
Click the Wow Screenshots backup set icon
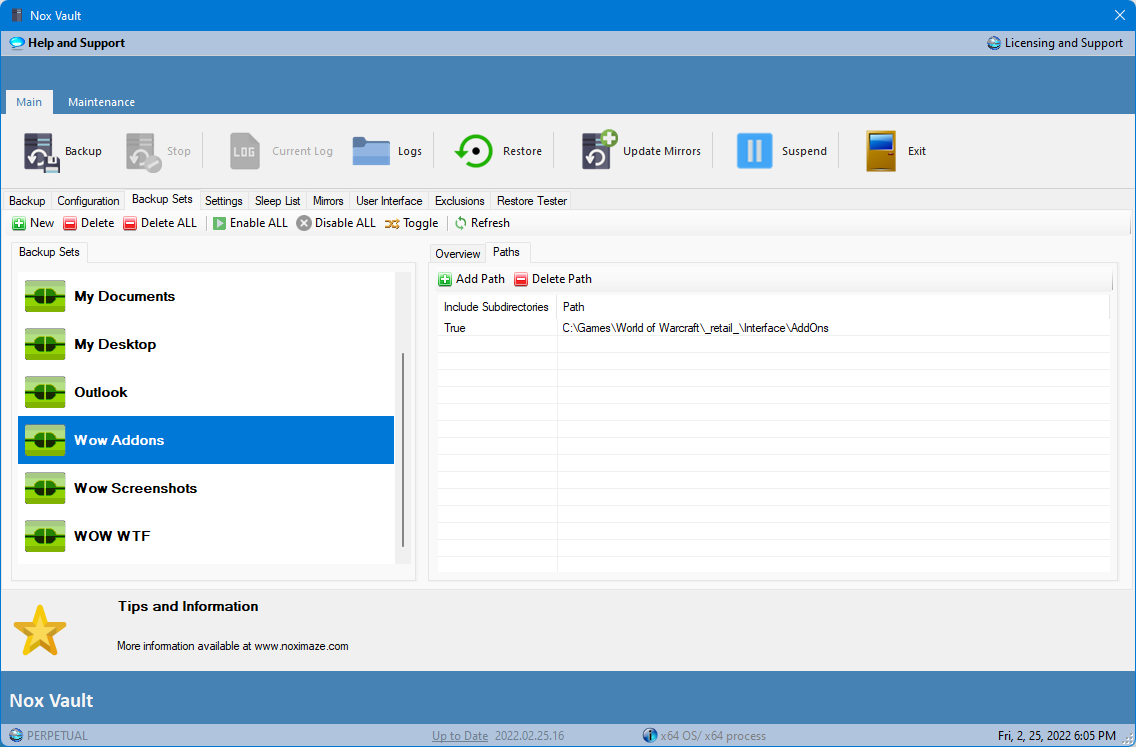click(x=45, y=488)
